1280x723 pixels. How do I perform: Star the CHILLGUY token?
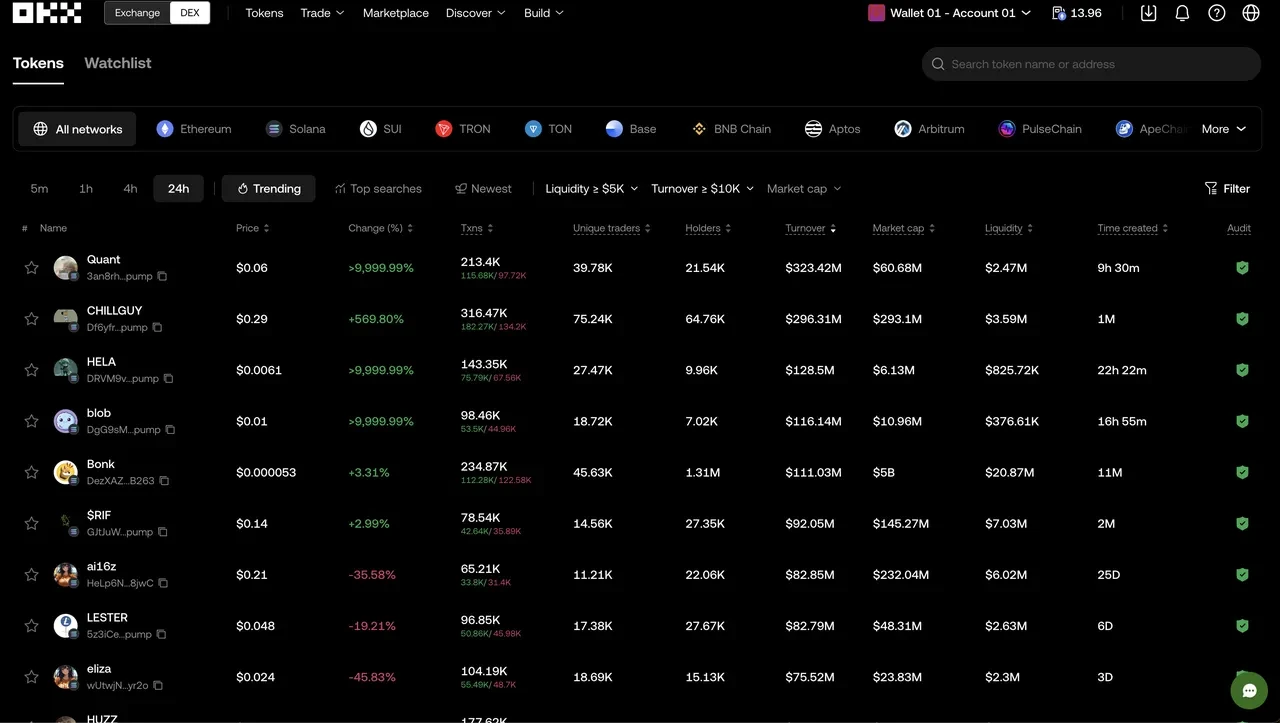coord(31,319)
